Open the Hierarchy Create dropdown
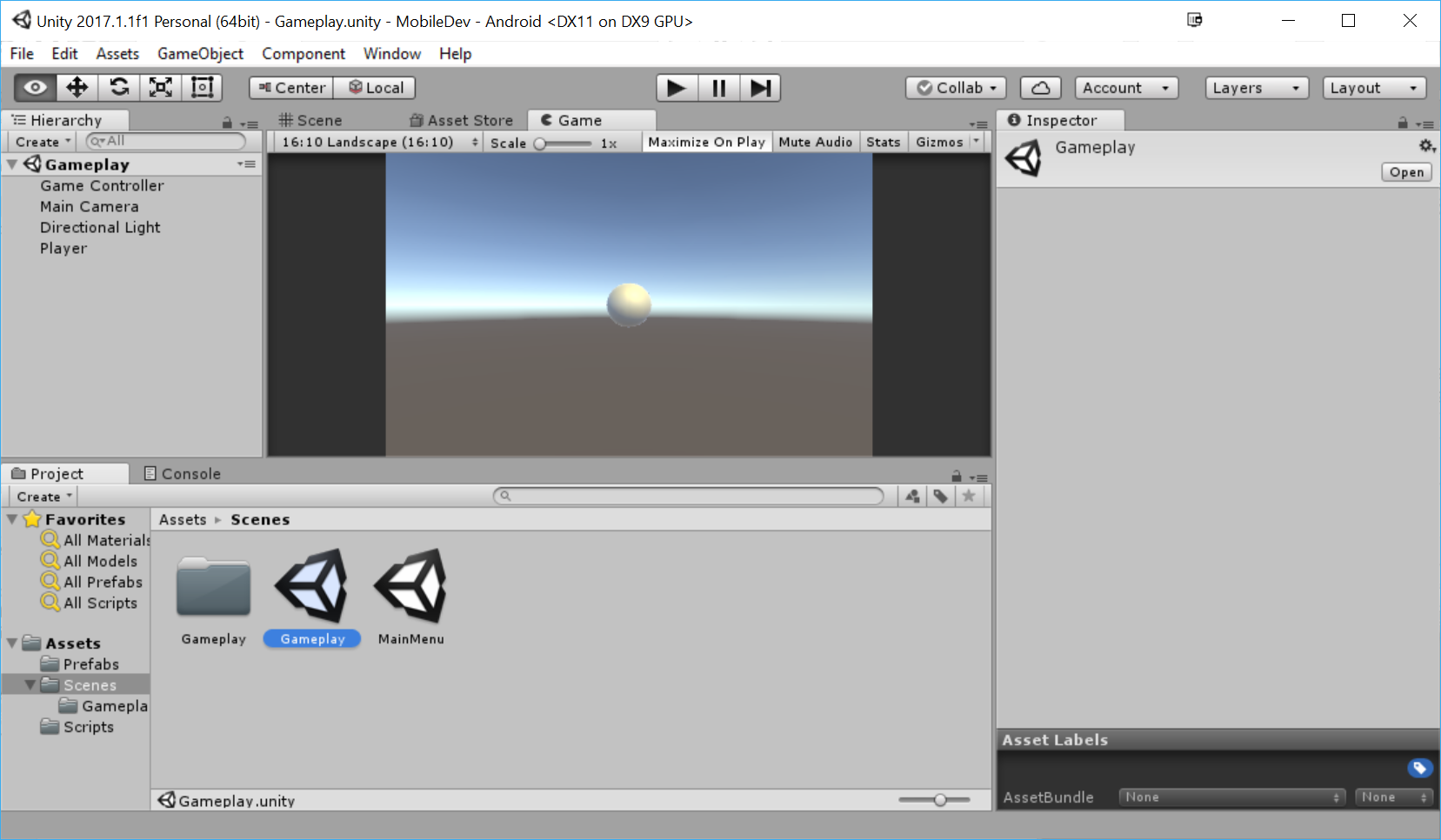1441x840 pixels. pyautogui.click(x=43, y=142)
